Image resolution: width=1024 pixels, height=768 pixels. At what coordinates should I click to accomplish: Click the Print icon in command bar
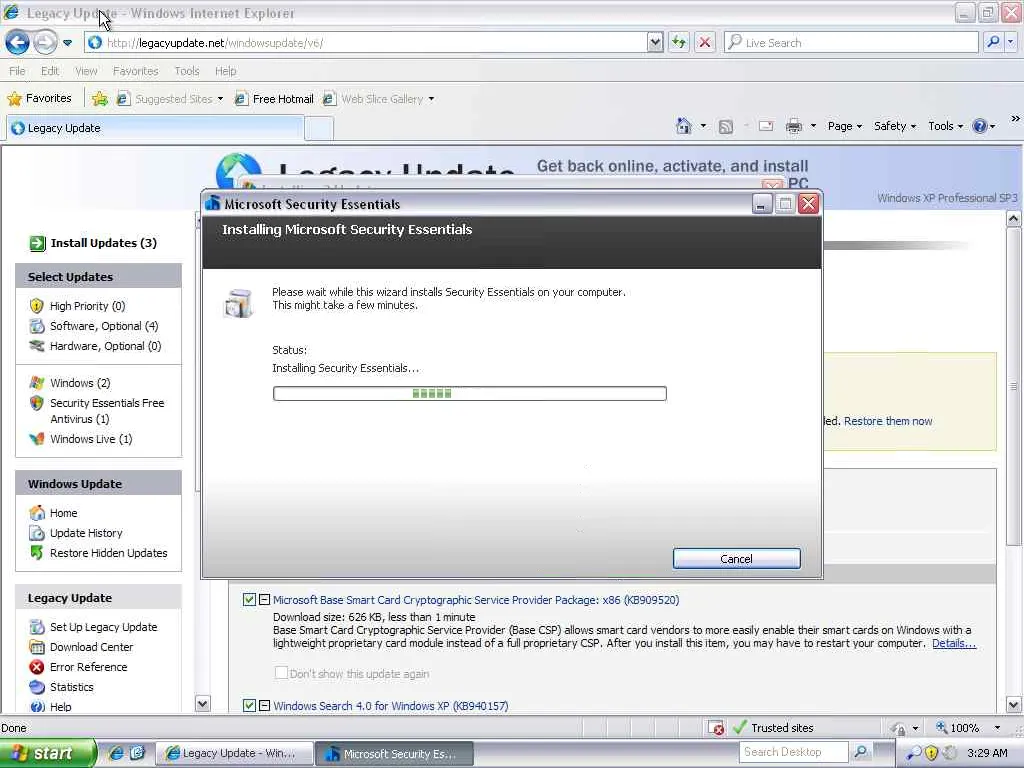tap(793, 126)
